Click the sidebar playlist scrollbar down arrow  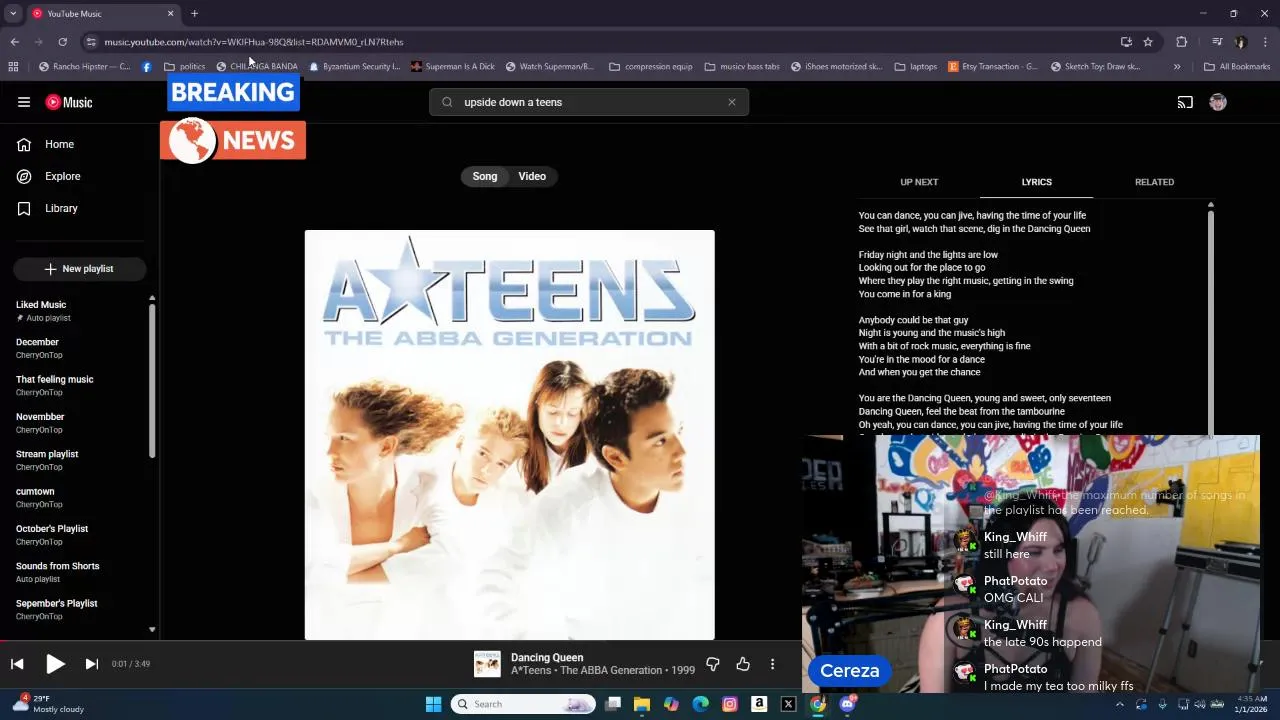pos(152,629)
